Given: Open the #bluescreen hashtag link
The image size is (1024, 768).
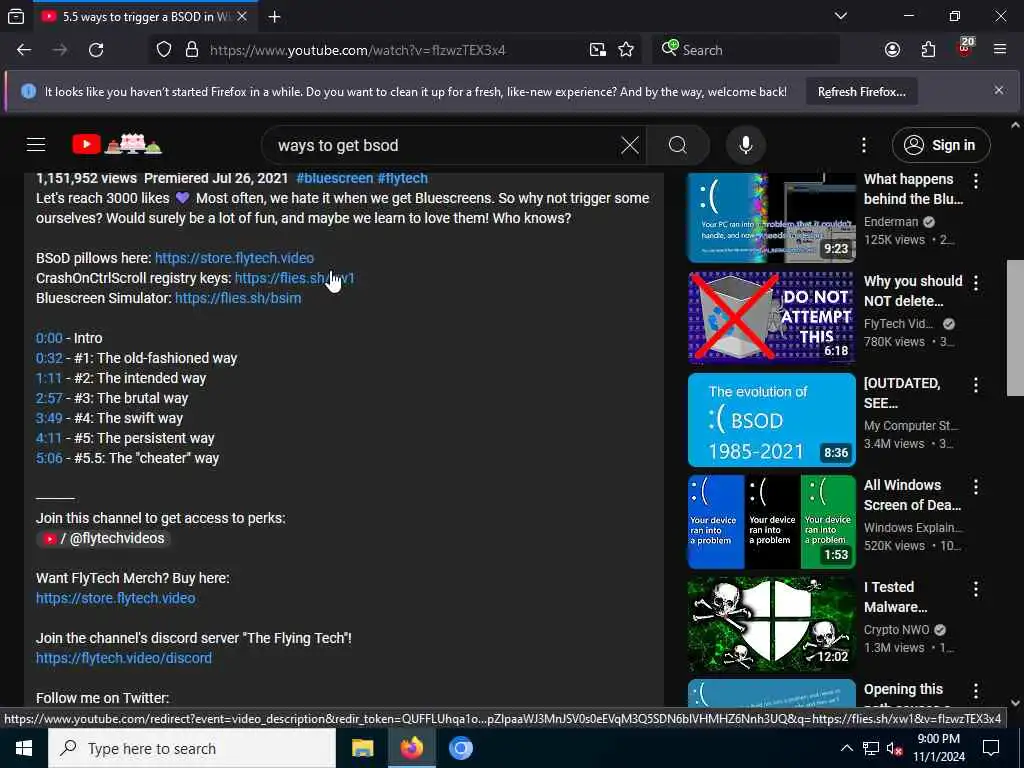Looking at the screenshot, I should [x=334, y=178].
